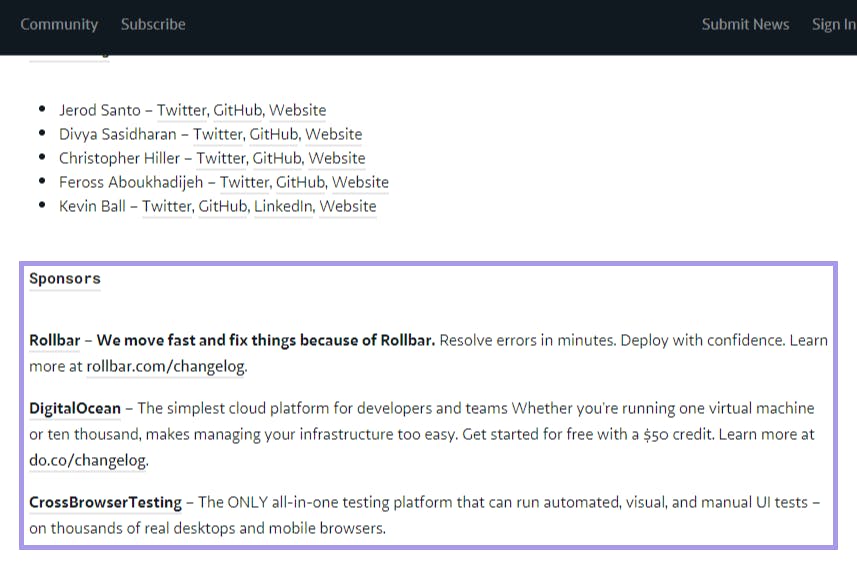Visit Kevin Ball's Website link

coord(348,206)
